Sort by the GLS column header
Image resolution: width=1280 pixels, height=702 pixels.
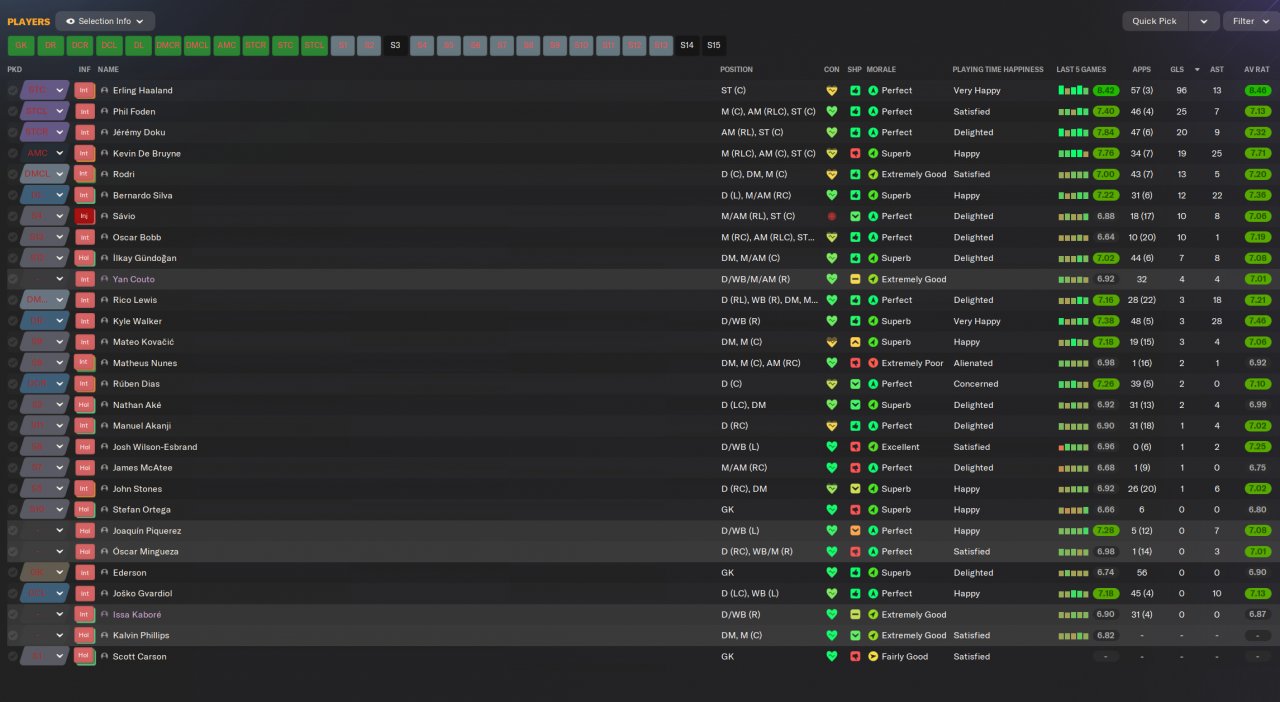click(1177, 70)
